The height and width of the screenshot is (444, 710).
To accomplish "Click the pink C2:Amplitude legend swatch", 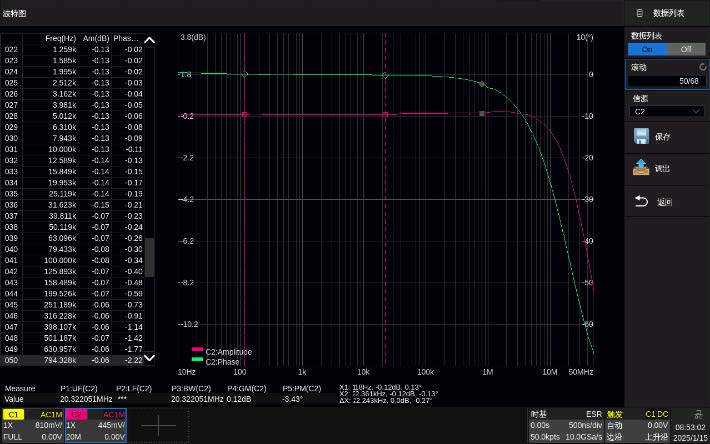I will [197, 349].
